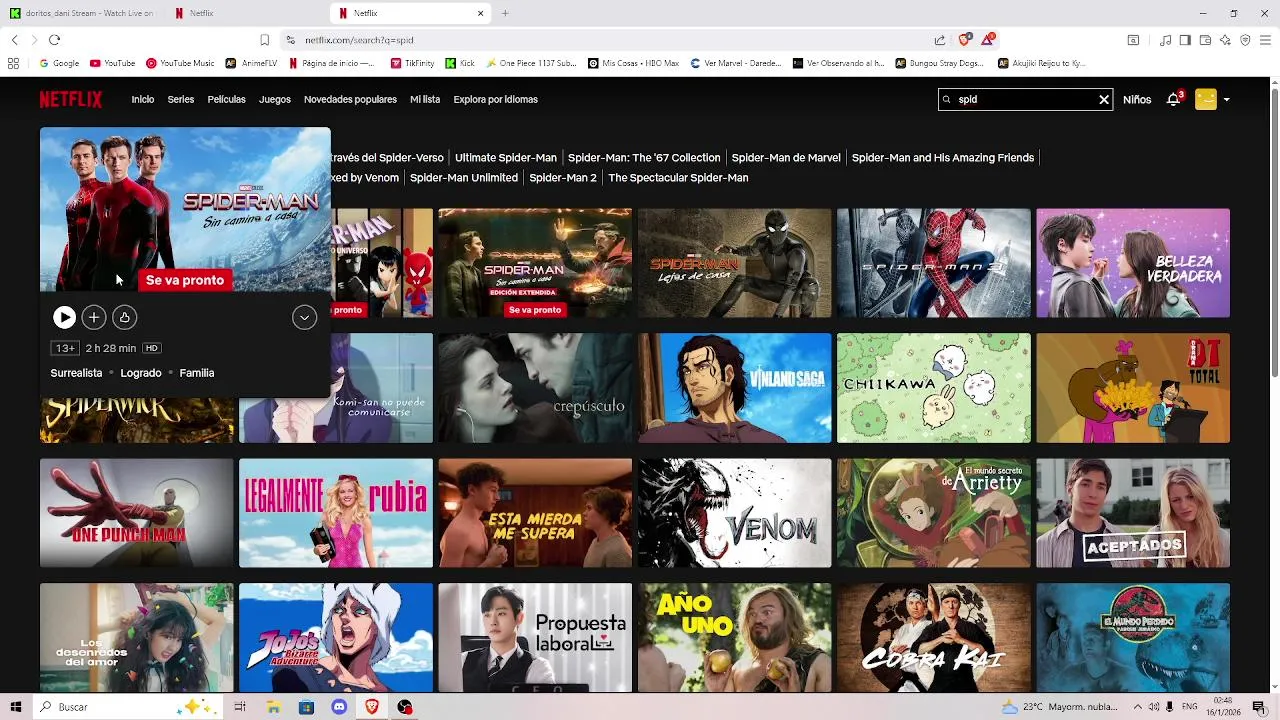
Task: Rate the Spider-Man preview with thumbs up
Action: pyautogui.click(x=124, y=317)
